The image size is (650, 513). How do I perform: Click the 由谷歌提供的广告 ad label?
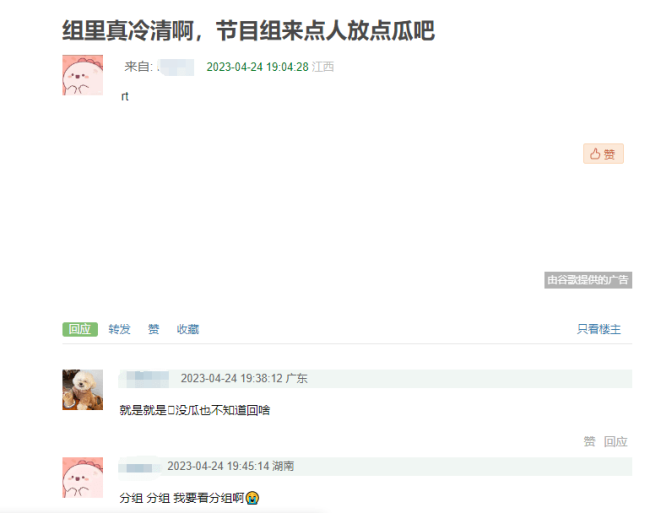[588, 280]
